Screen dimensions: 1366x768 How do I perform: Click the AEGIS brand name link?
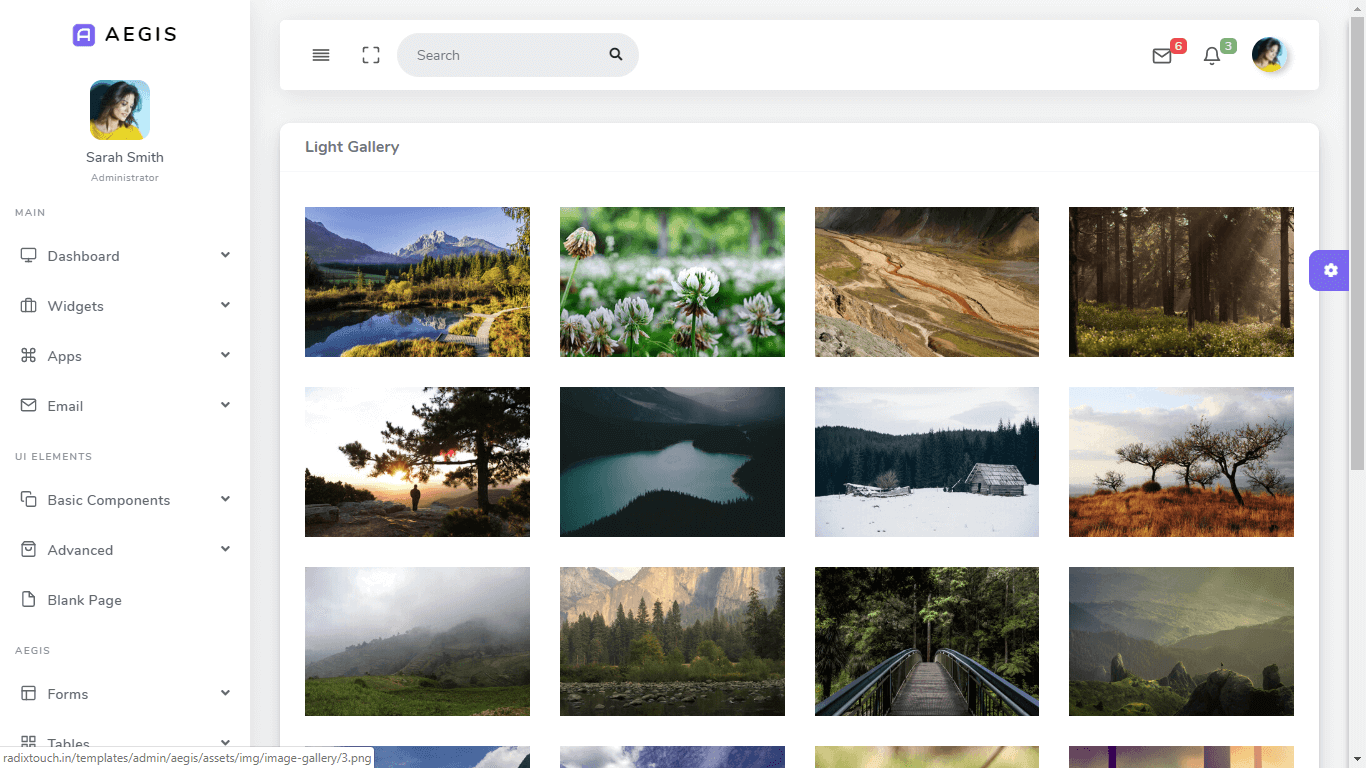[x=141, y=35]
